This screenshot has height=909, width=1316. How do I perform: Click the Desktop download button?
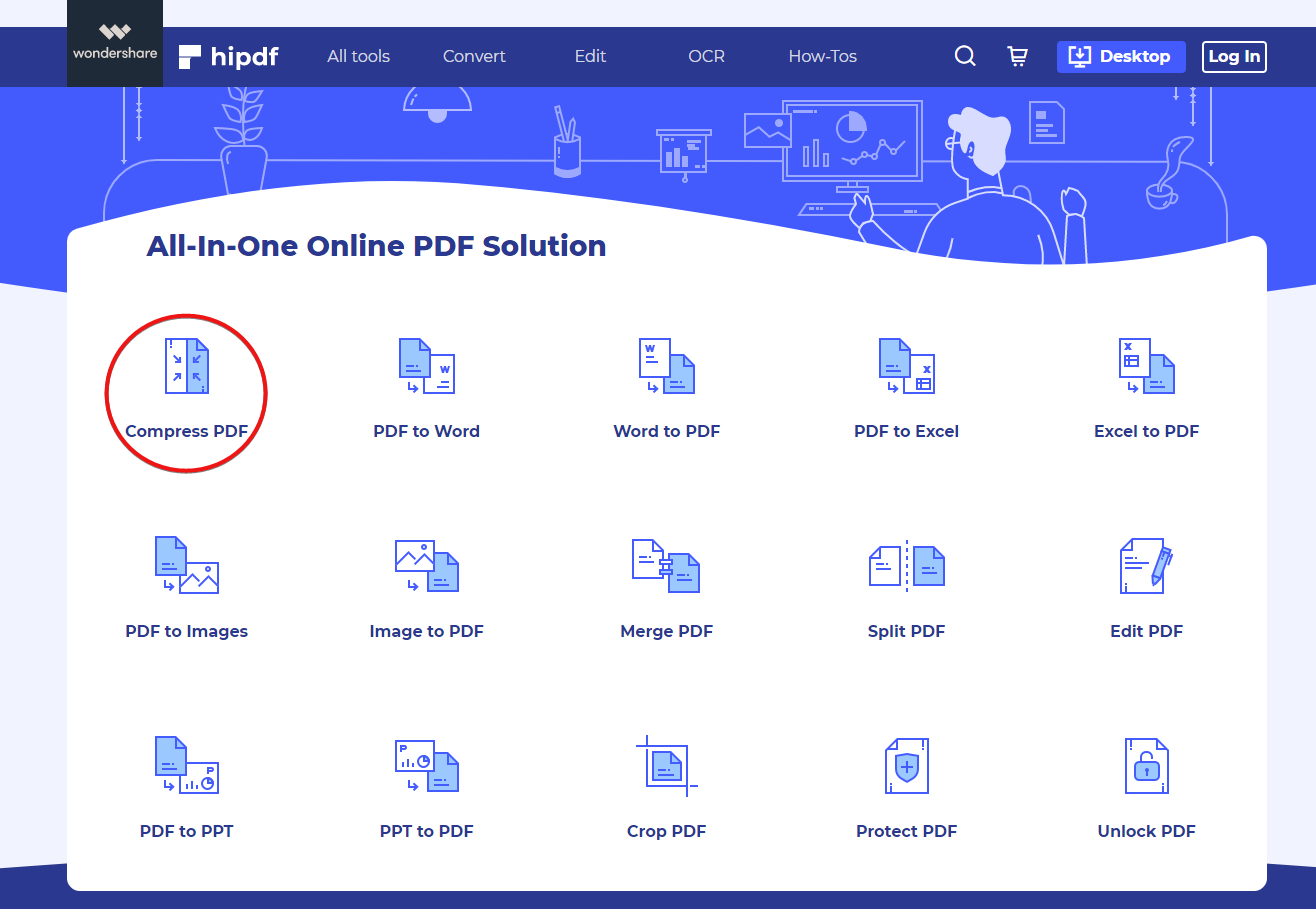pyautogui.click(x=1120, y=57)
